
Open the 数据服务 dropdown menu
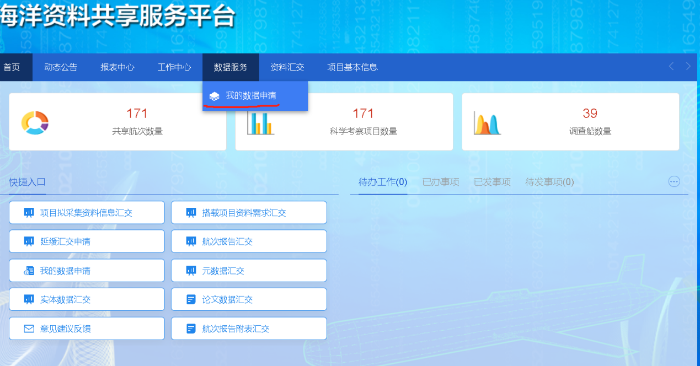tap(230, 67)
